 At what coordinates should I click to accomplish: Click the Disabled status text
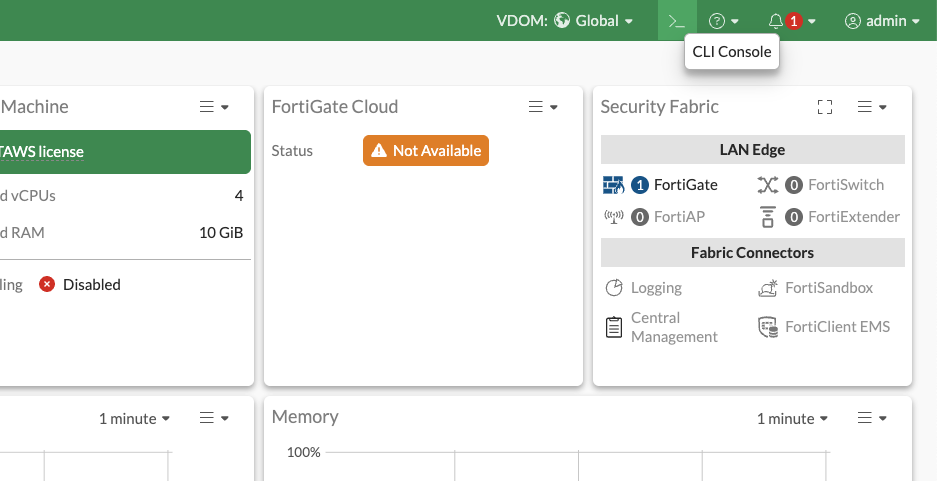click(x=92, y=285)
